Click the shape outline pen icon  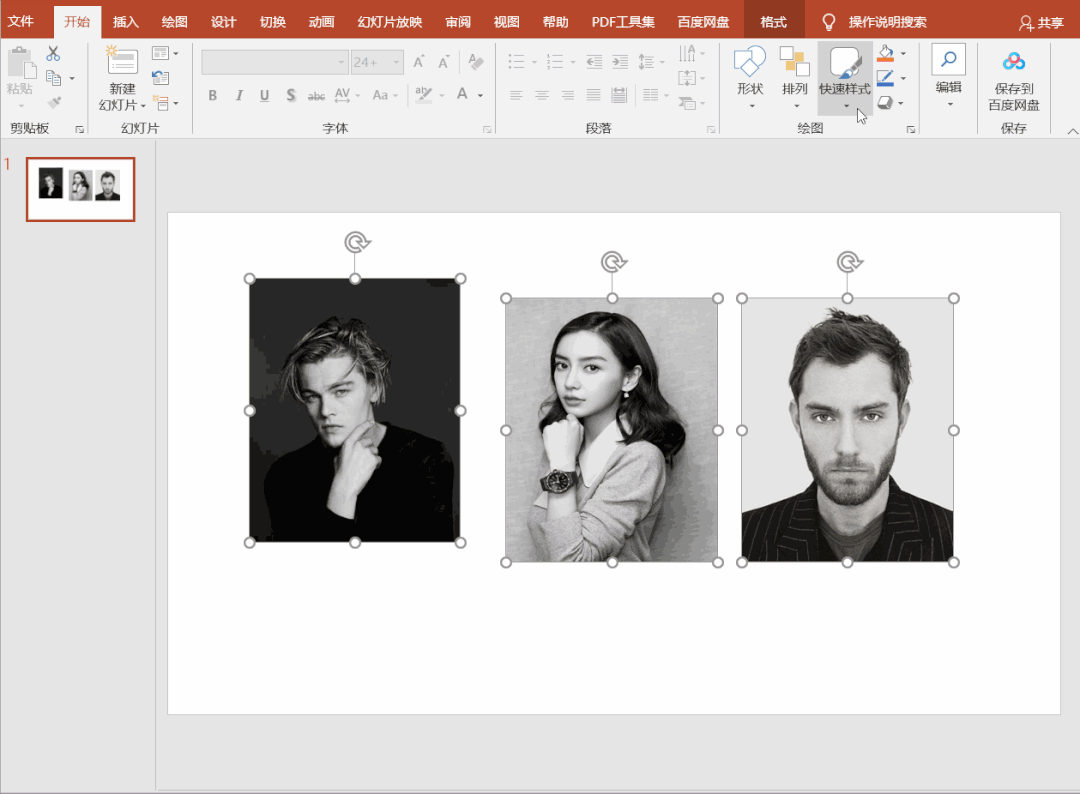click(885, 78)
